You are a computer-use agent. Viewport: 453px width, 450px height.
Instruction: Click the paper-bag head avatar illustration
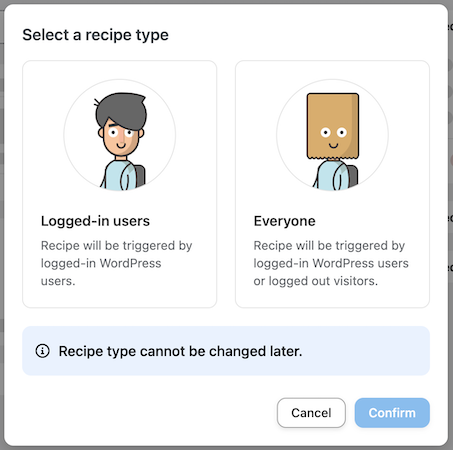tap(332, 135)
